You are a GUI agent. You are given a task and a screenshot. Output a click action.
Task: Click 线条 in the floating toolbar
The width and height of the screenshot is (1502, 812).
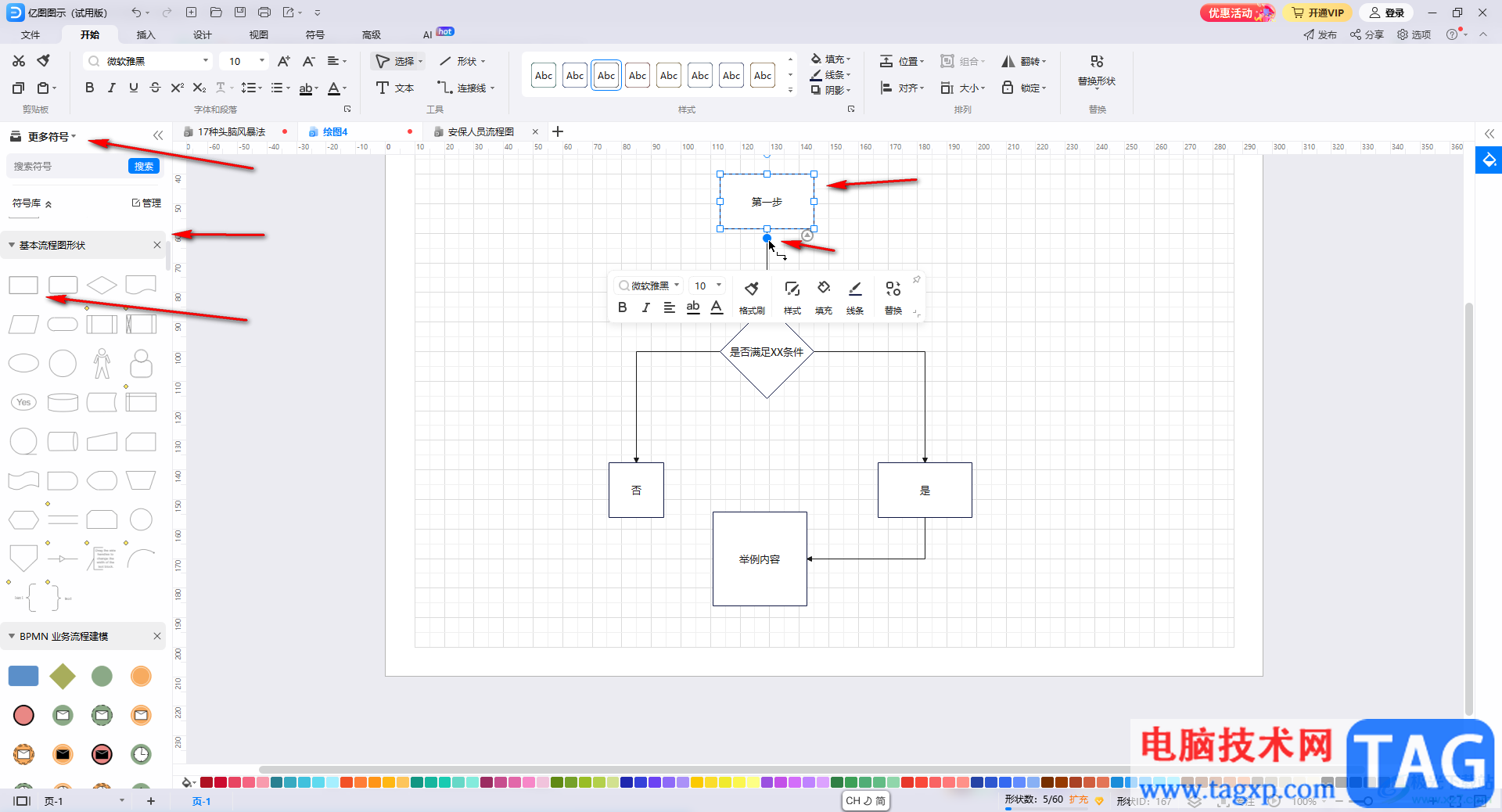pos(855,298)
